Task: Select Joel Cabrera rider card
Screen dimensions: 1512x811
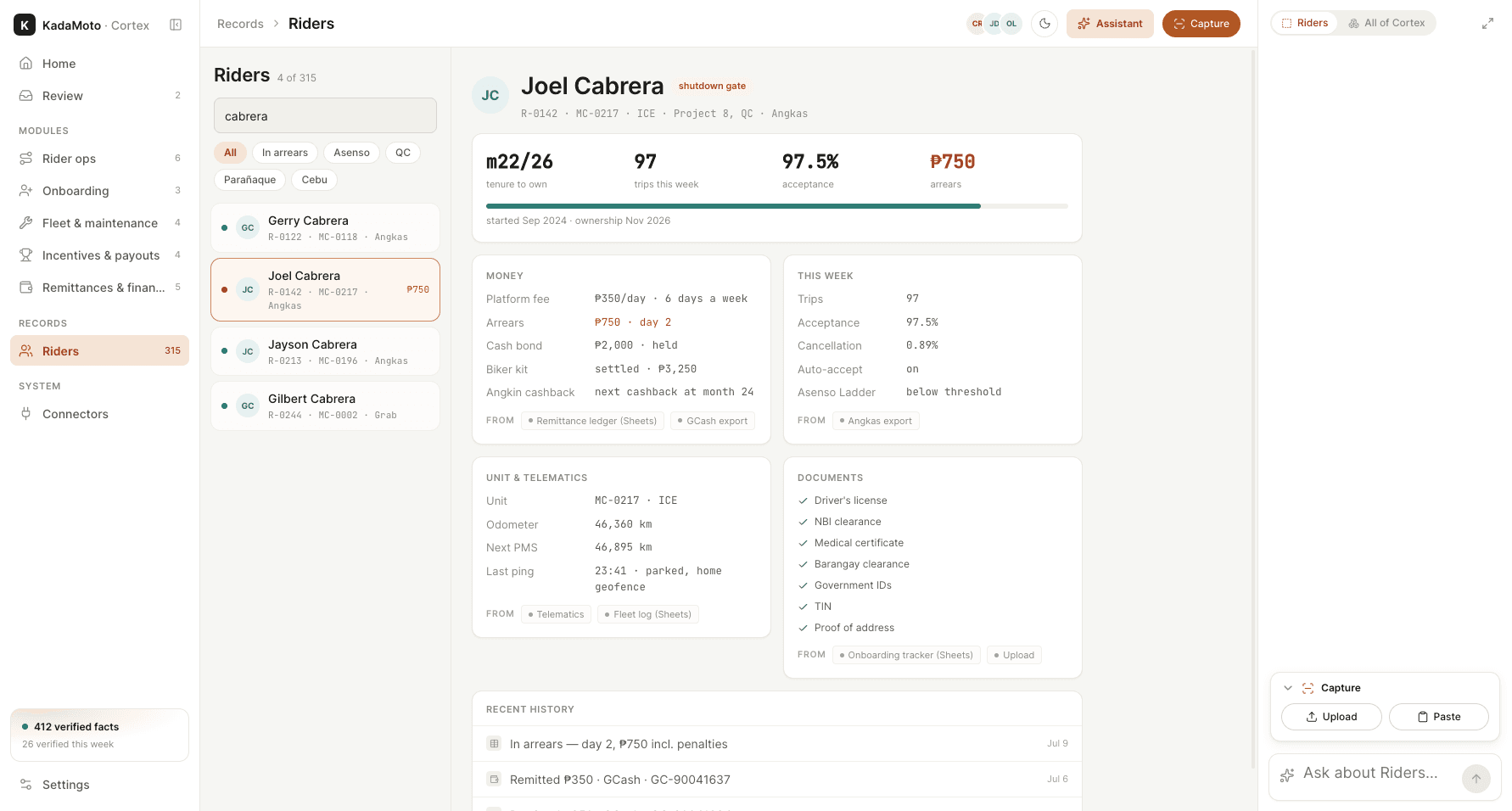Action: [x=325, y=289]
